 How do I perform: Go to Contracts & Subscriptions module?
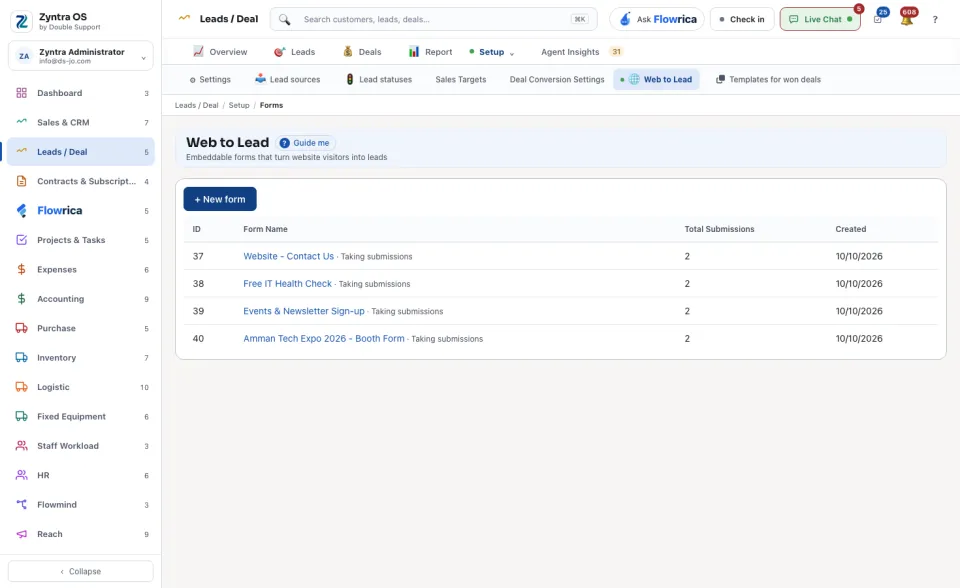81,181
